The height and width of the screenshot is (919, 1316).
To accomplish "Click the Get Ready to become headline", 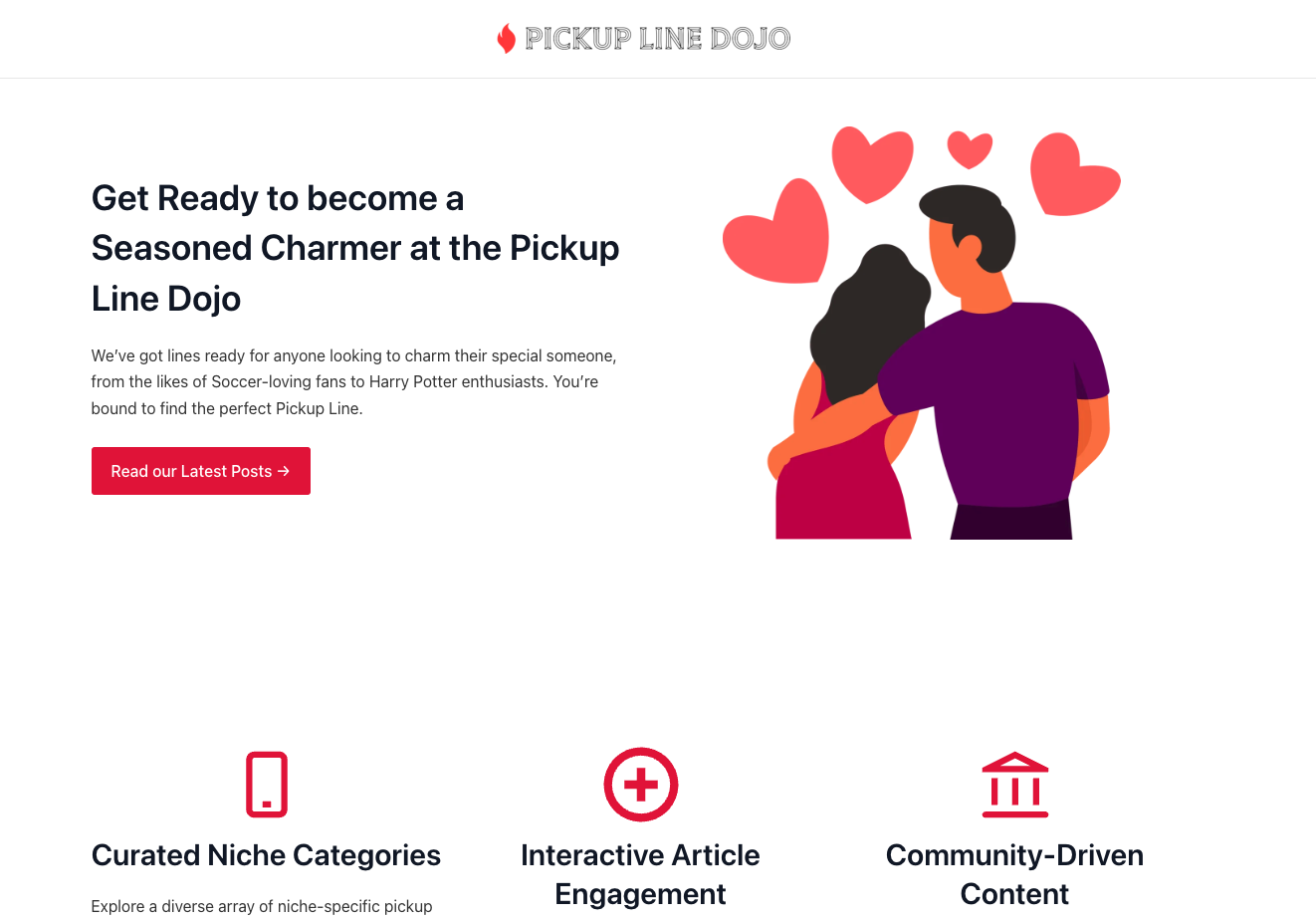I will [355, 248].
